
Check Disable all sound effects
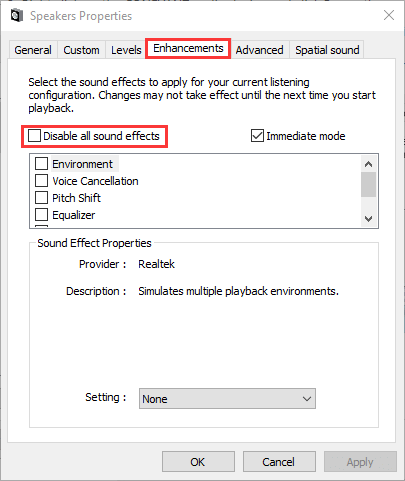34,136
